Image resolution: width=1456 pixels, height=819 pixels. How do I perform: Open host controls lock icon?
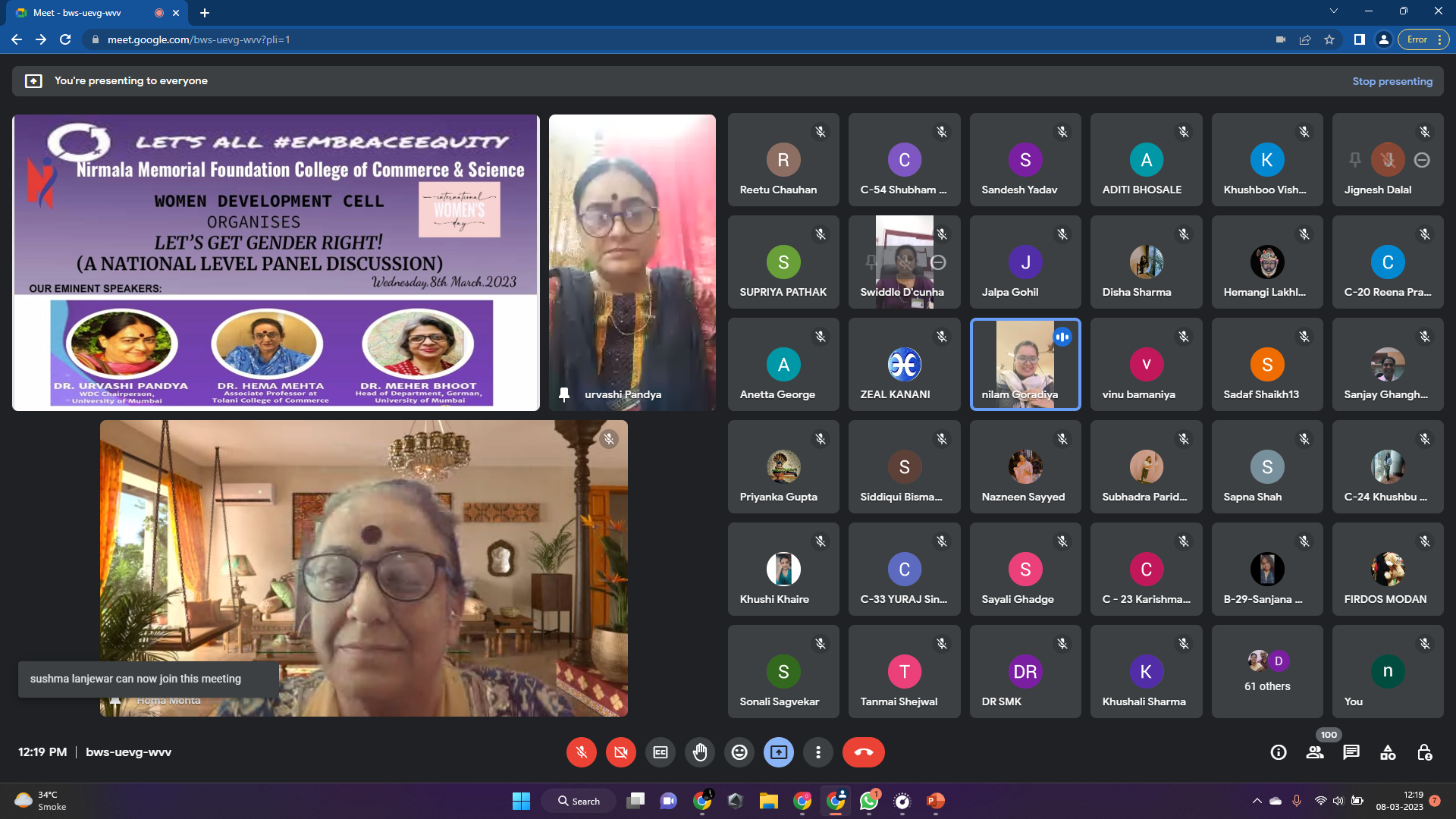pos(1424,752)
